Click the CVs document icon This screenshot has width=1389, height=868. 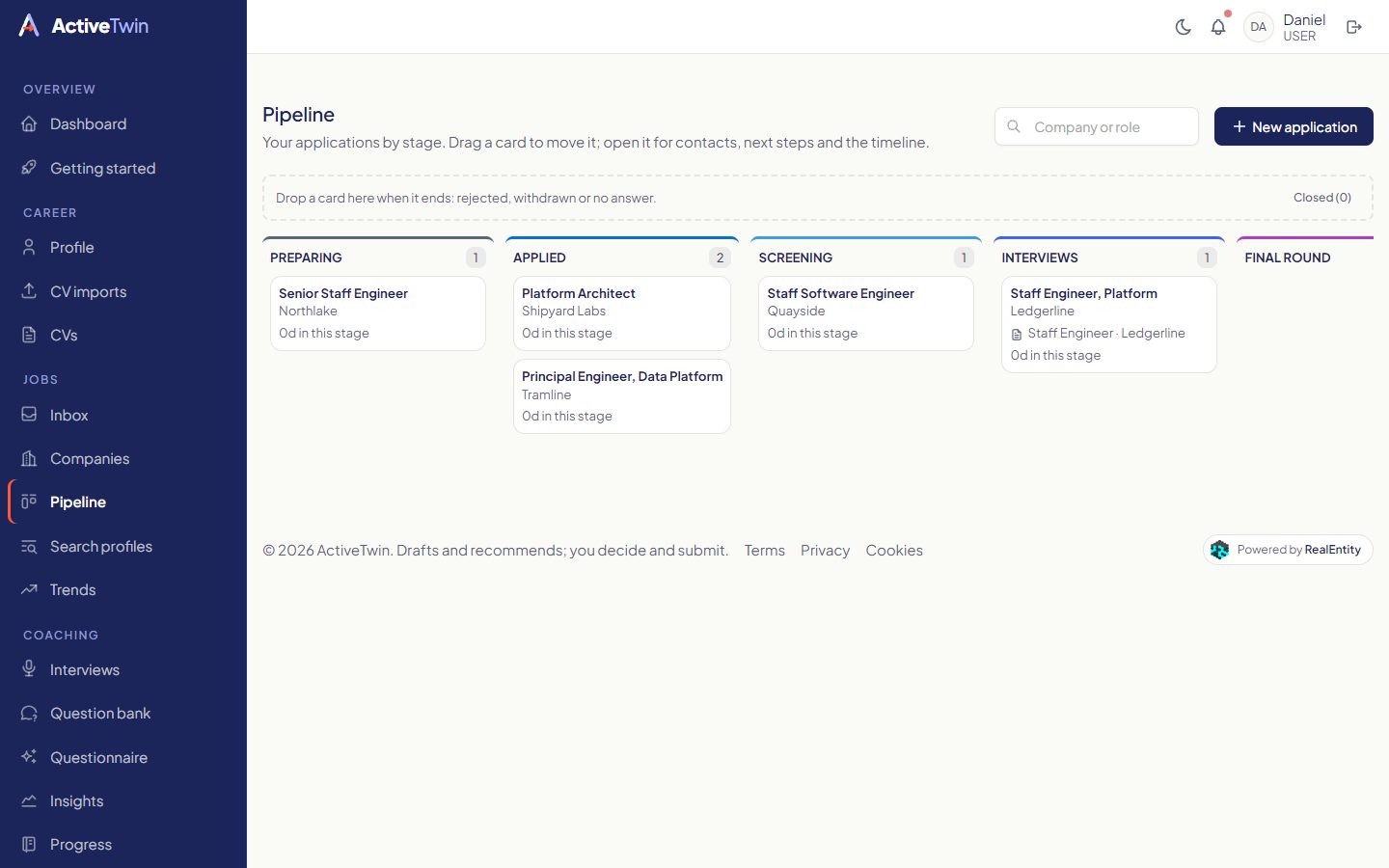[x=29, y=335]
